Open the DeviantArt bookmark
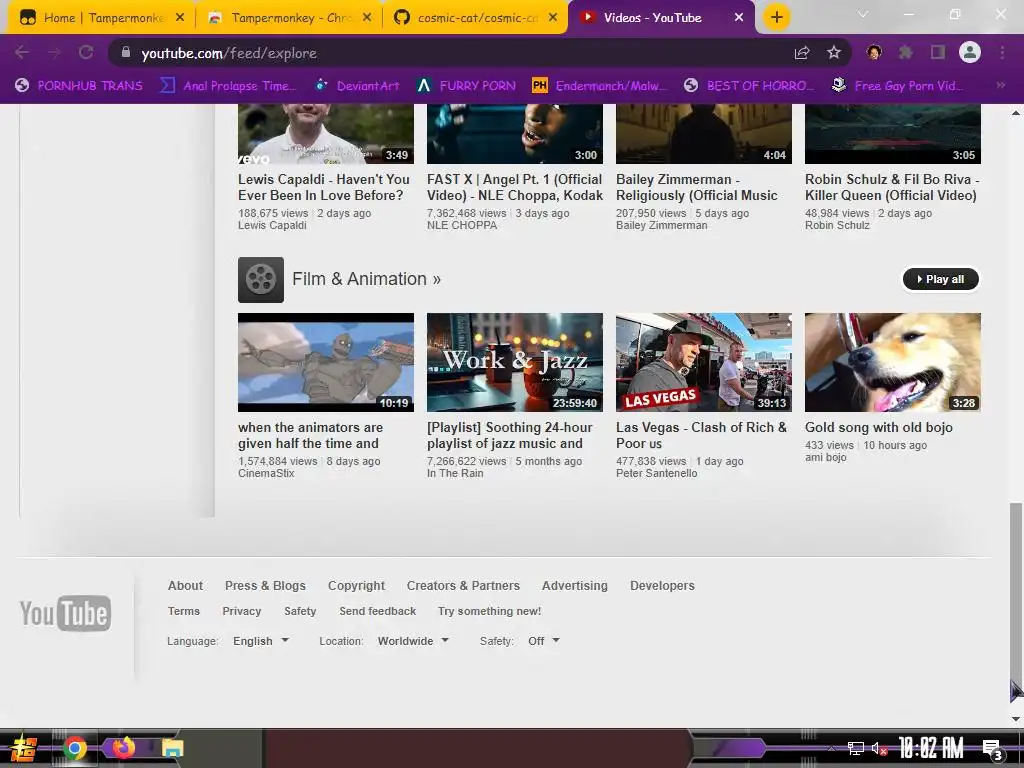Screen dimensions: 1024x768 (x=357, y=85)
